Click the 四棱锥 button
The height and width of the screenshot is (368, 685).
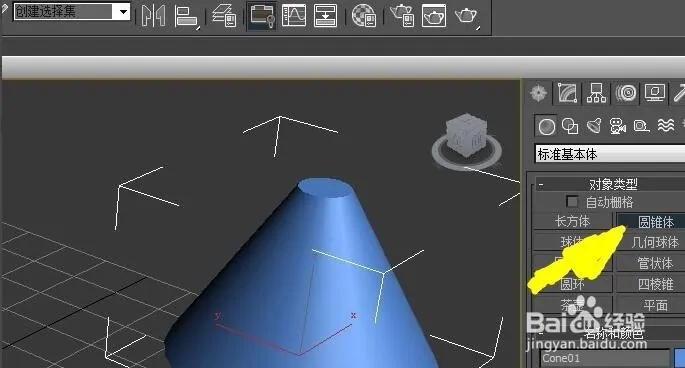pos(651,284)
